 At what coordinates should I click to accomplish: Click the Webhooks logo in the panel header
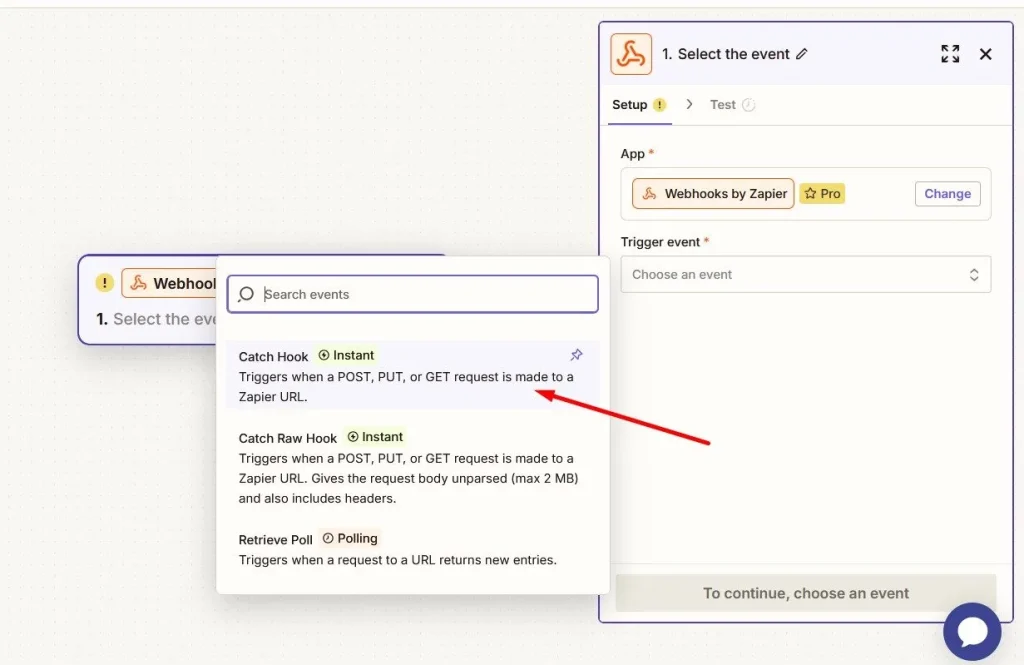(631, 54)
